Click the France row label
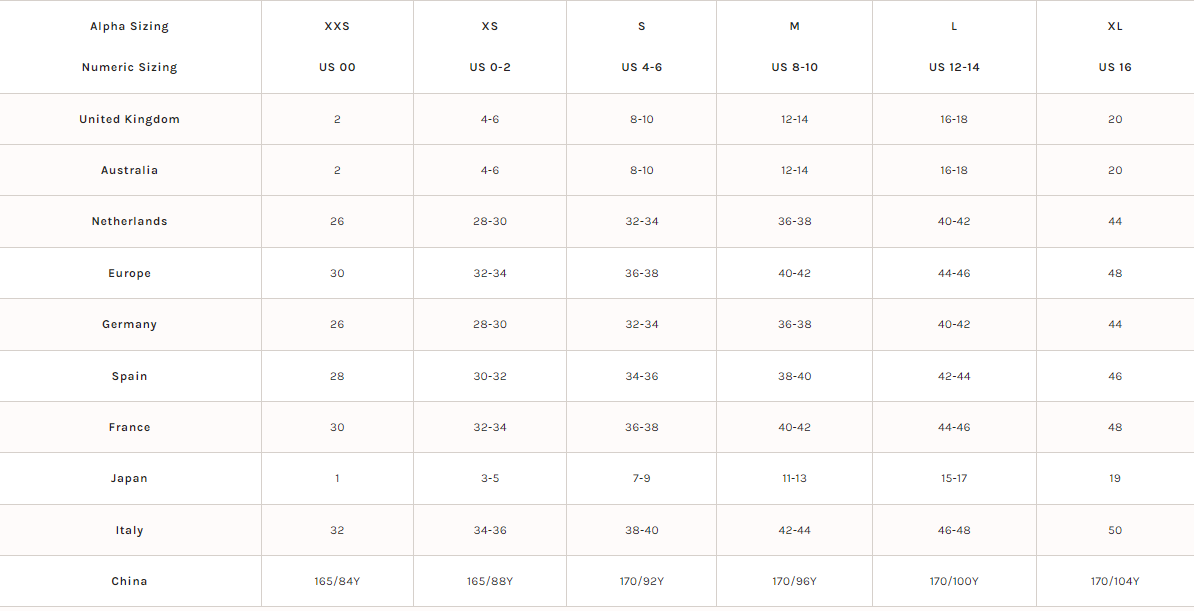The height and width of the screenshot is (611, 1194). (x=130, y=427)
